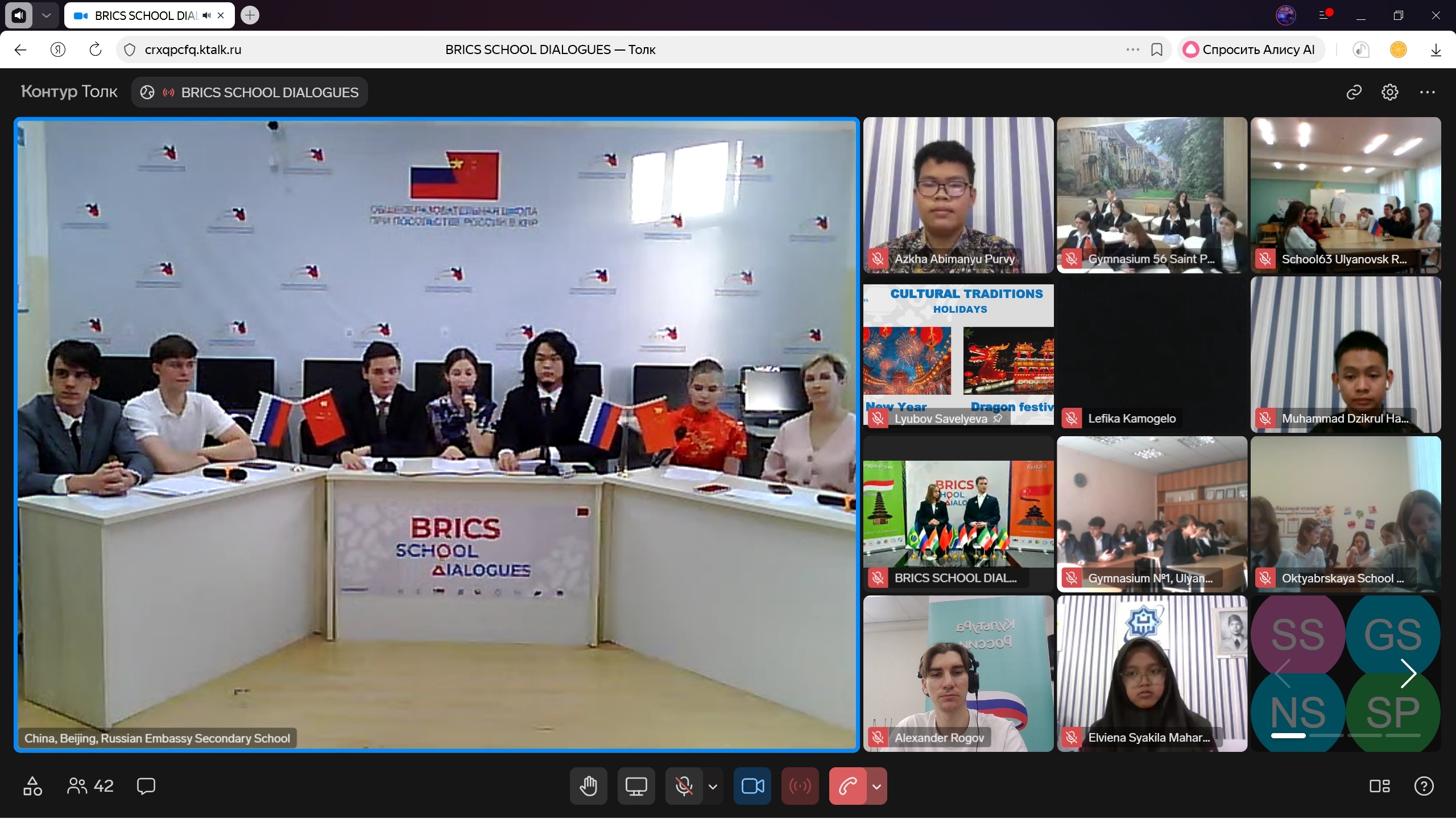Unmute the microphone

click(x=684, y=786)
